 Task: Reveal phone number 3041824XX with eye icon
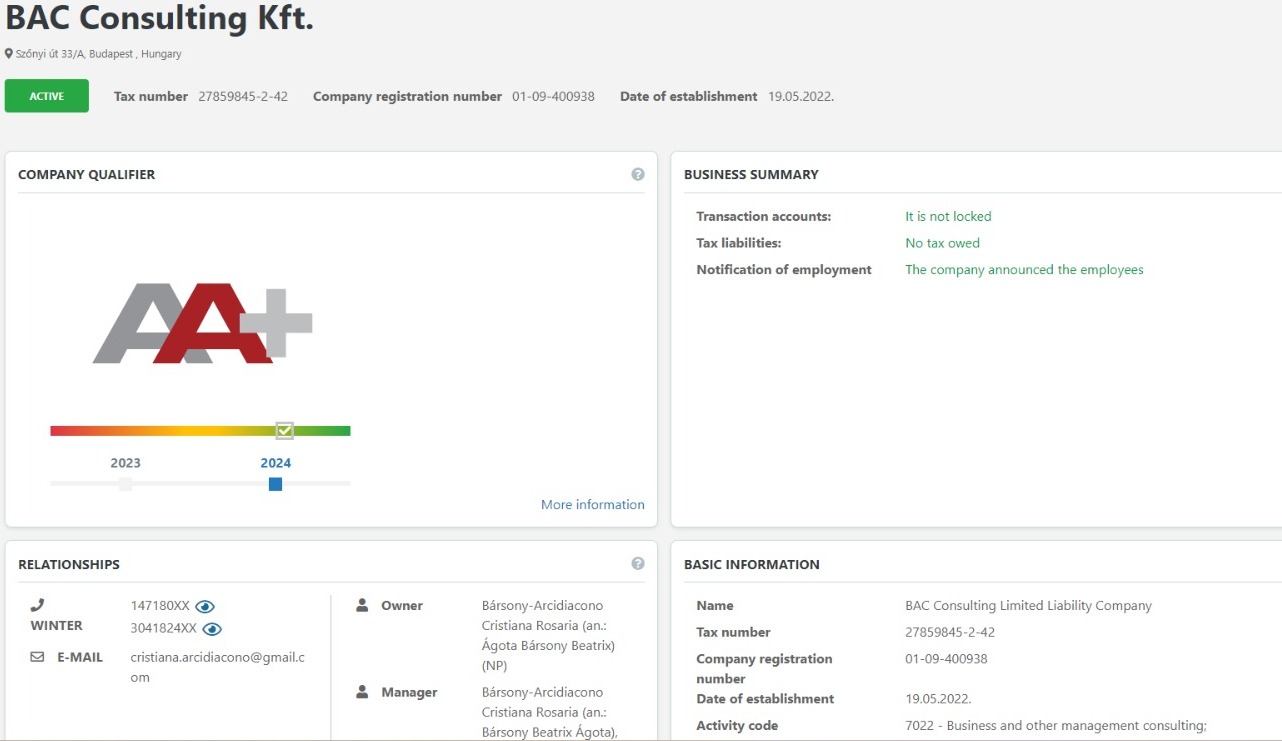pos(212,629)
